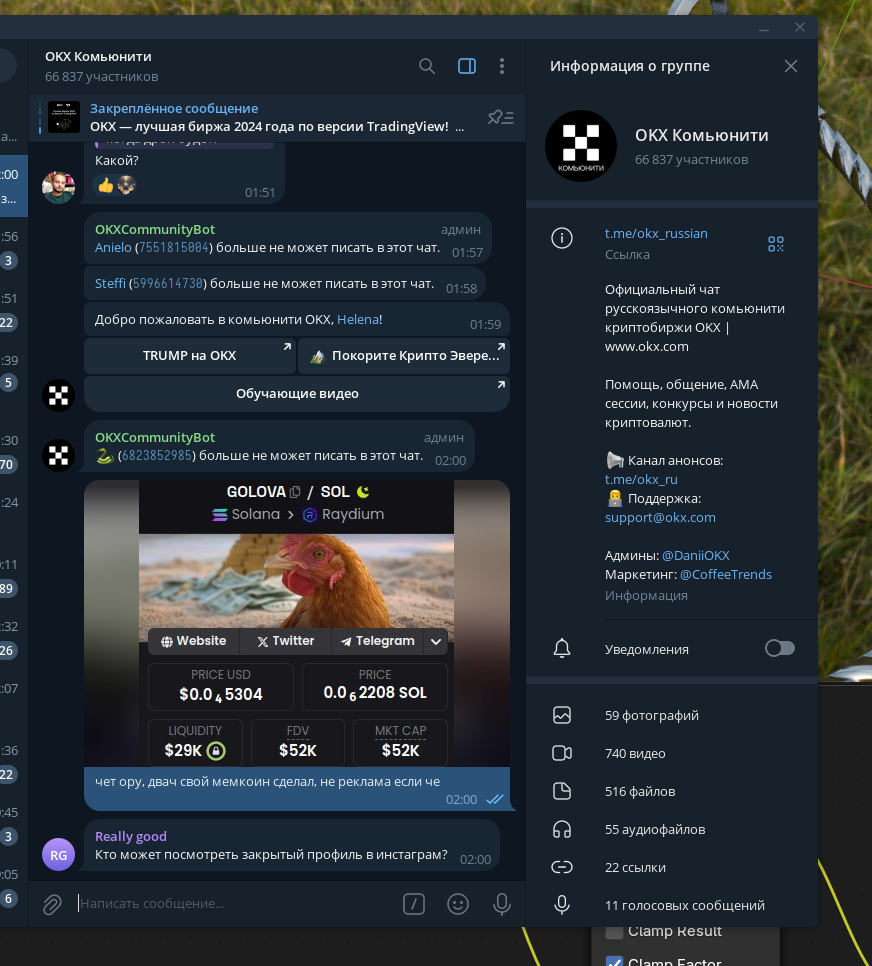Screen dimensions: 872x966
Task: Click the second emoji reaction beside thumbs up
Action: (126, 185)
